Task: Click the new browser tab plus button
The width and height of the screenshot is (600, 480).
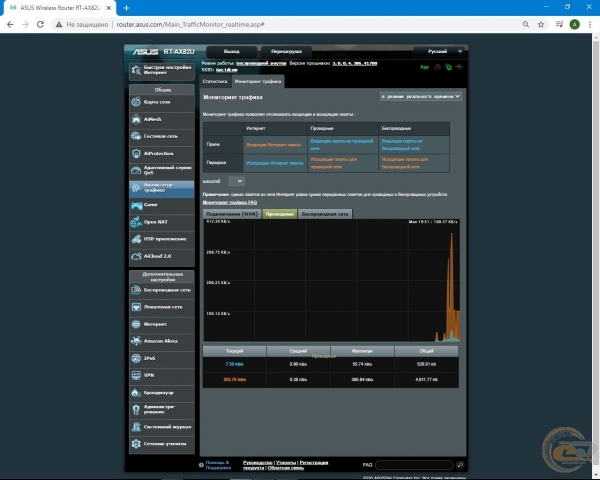Action: click(127, 8)
